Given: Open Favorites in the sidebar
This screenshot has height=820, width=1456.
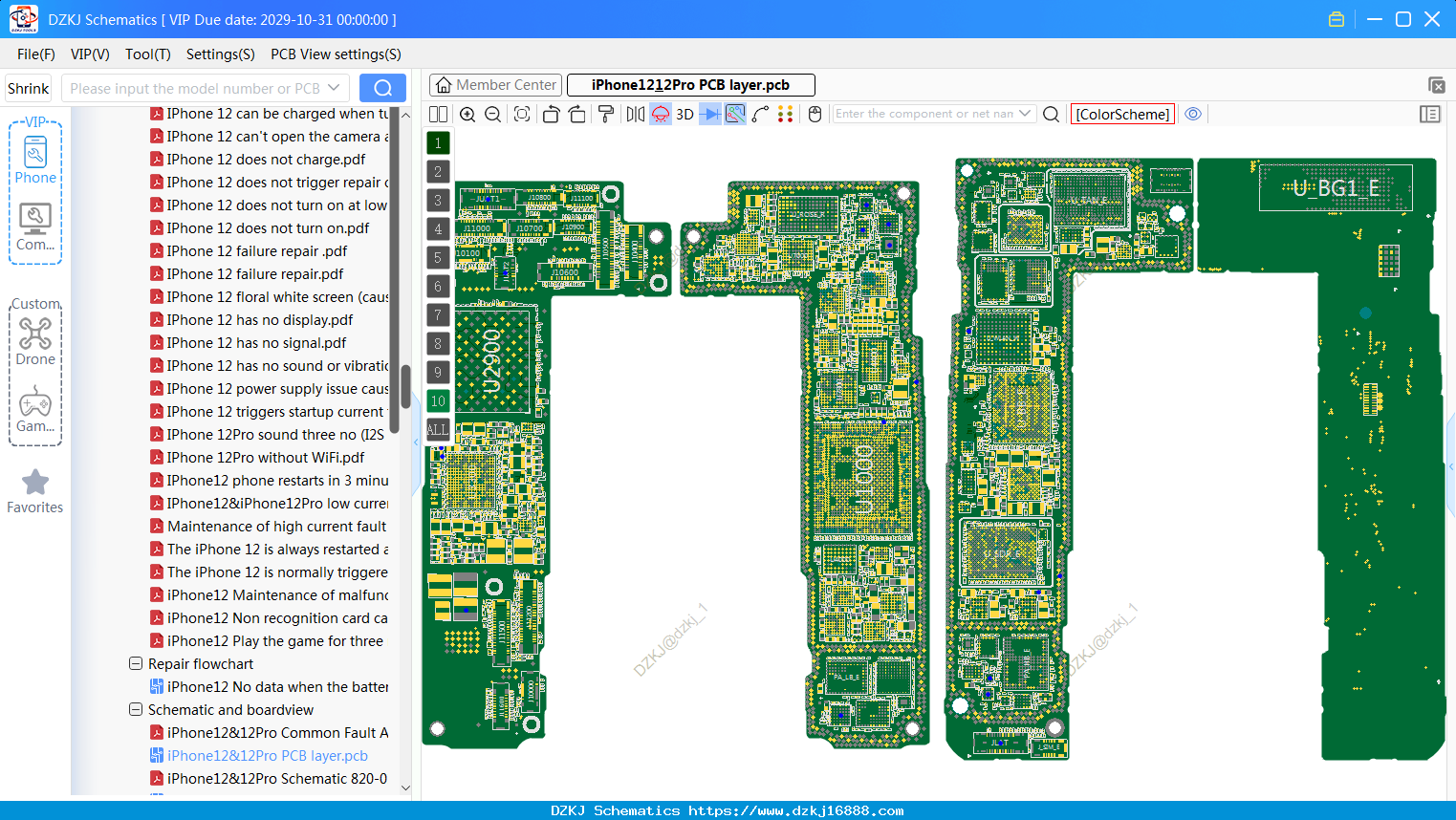Looking at the screenshot, I should click(35, 491).
